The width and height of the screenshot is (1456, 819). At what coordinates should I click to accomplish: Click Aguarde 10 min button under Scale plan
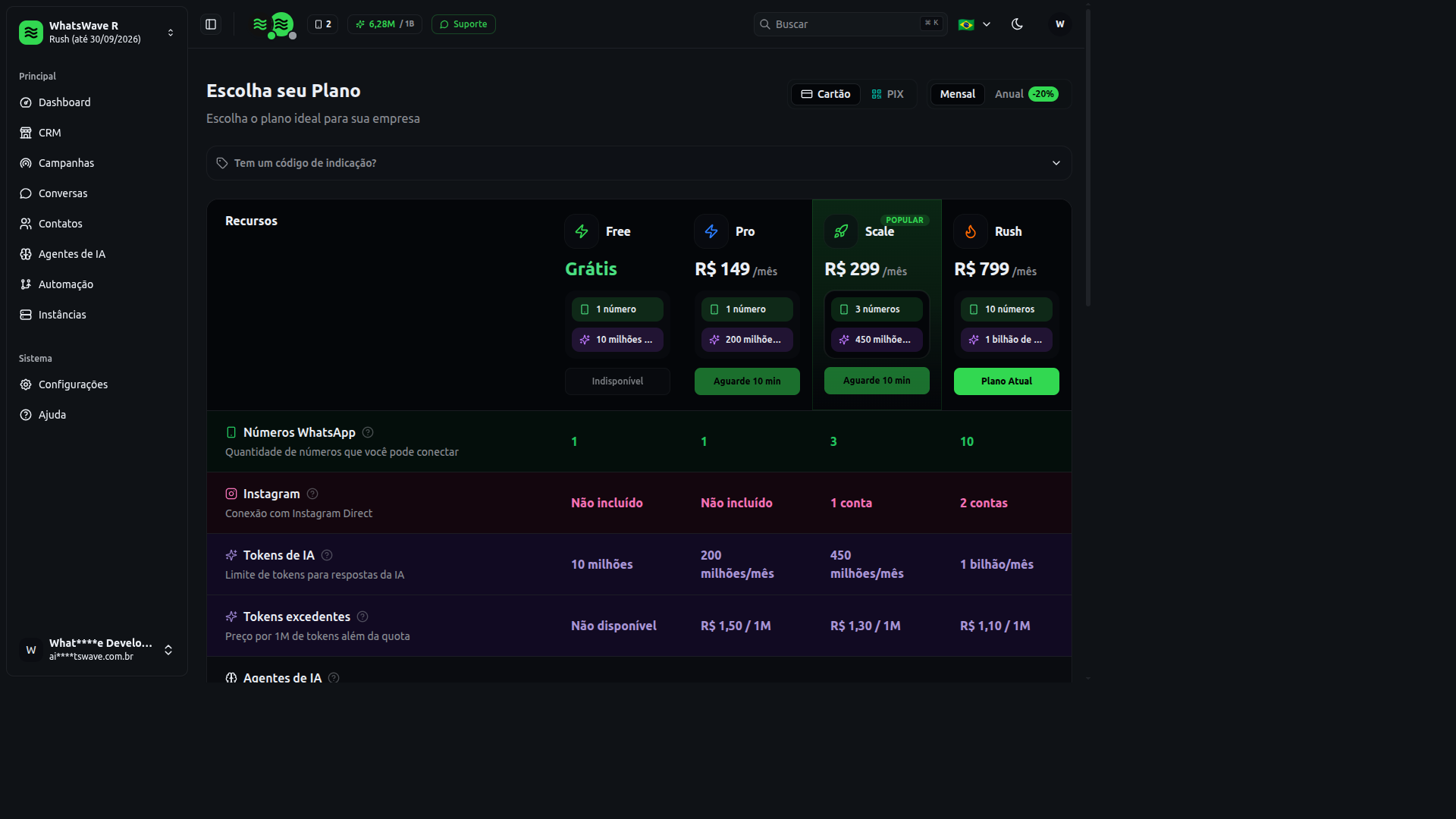coord(877,381)
